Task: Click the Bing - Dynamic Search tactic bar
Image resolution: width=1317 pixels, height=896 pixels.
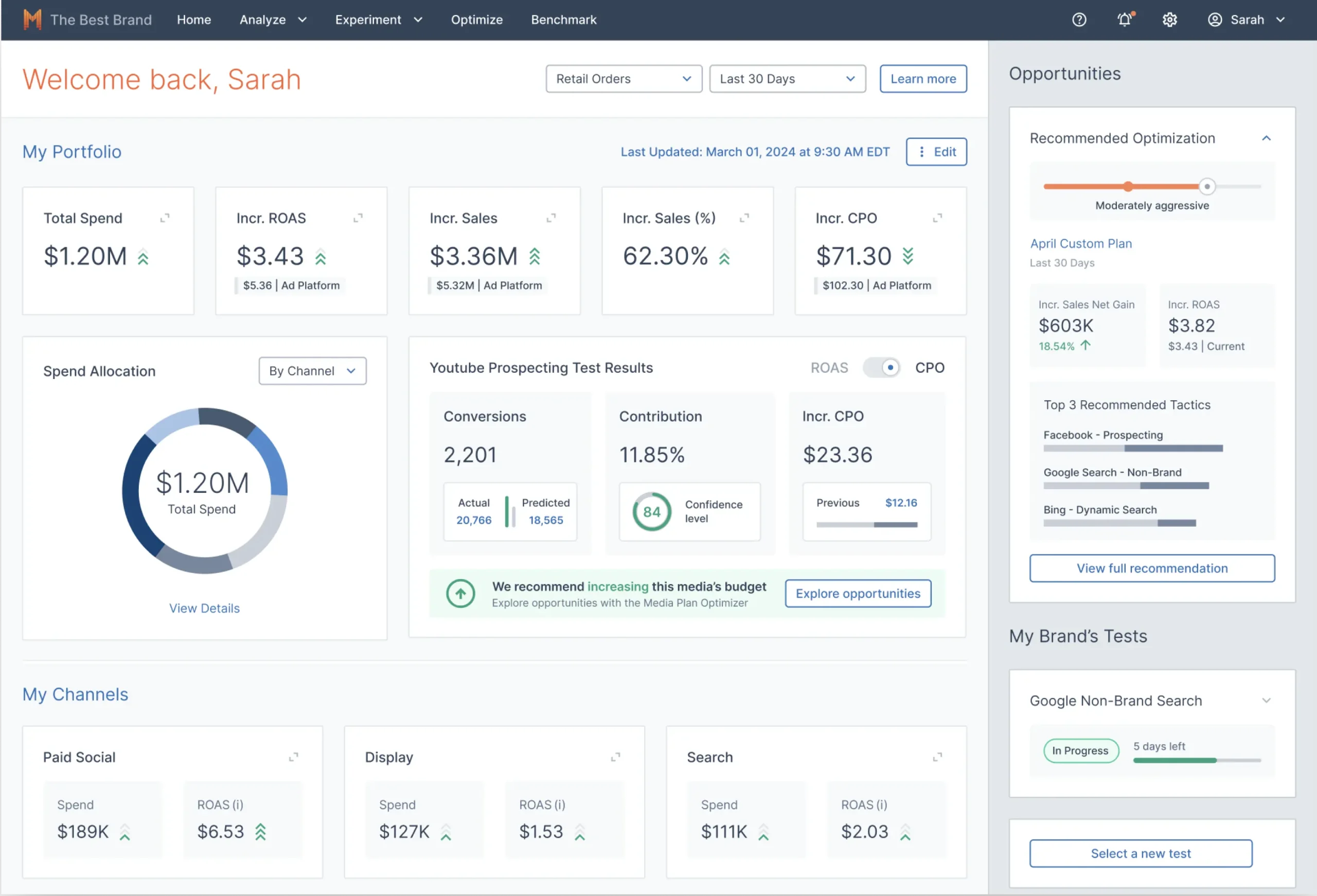Action: tap(1120, 523)
